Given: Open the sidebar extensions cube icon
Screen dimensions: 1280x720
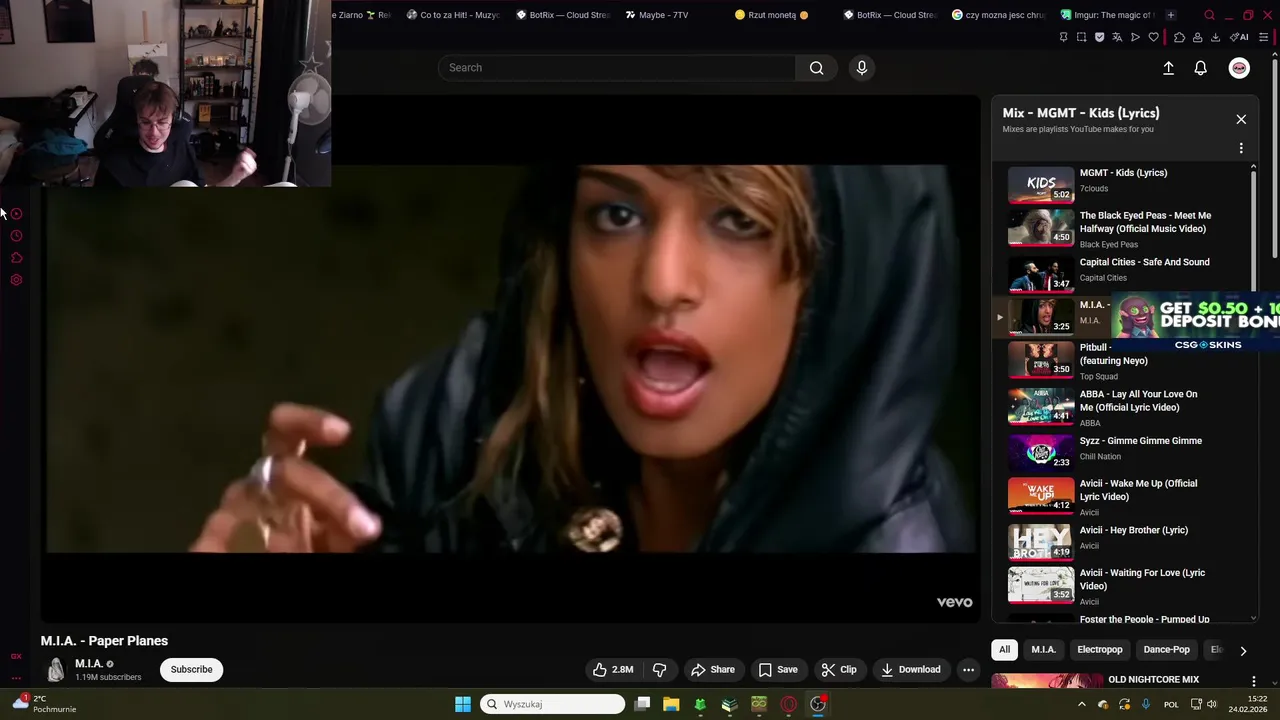Looking at the screenshot, I should coord(16,258).
